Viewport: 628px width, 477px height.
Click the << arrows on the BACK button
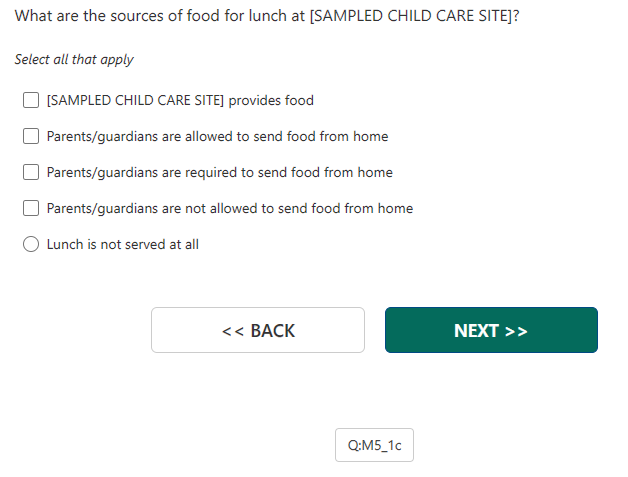233,331
